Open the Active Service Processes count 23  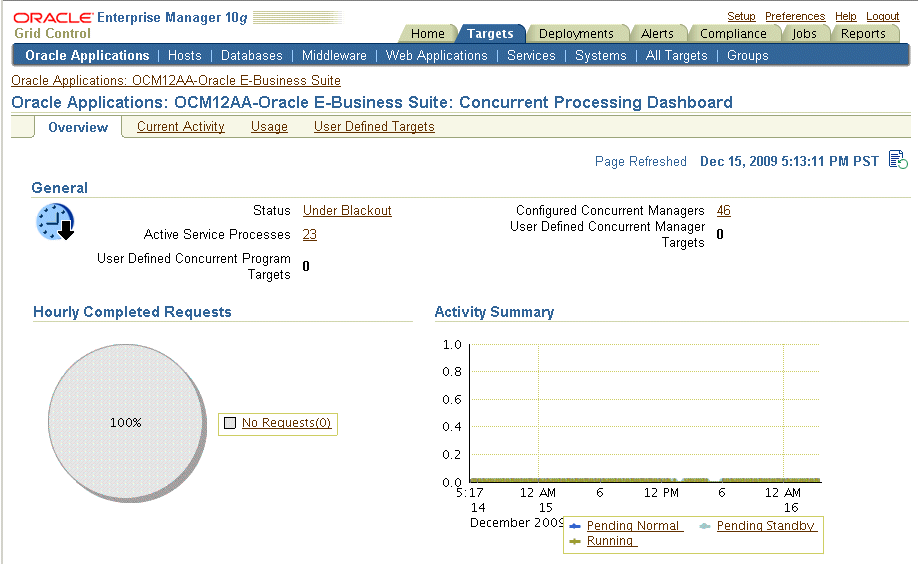(x=309, y=234)
